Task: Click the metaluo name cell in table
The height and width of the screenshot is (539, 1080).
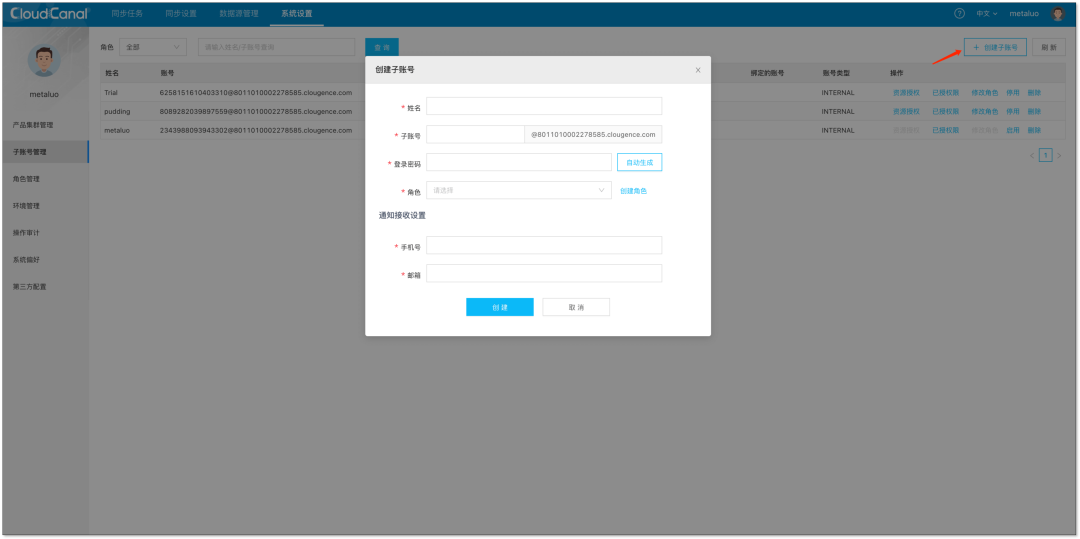Action: click(117, 130)
